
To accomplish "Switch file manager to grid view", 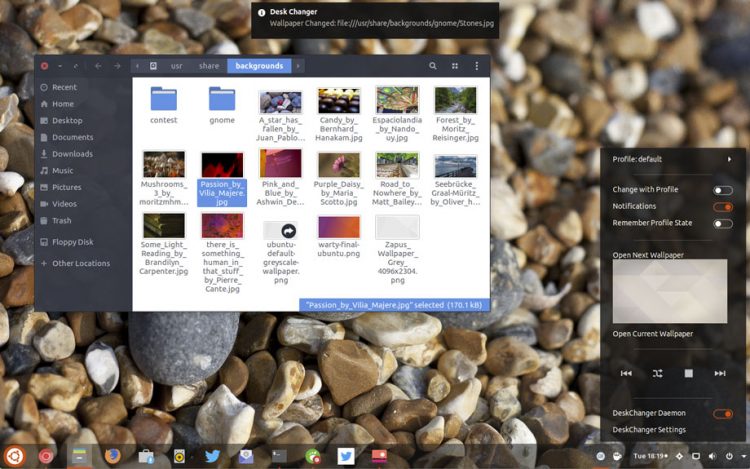I will coord(455,66).
